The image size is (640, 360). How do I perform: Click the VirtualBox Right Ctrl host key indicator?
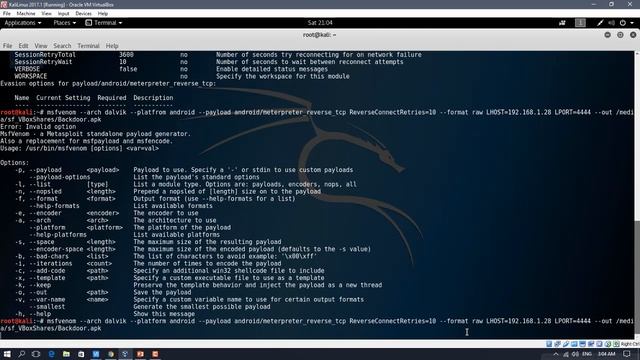[x=630, y=344]
